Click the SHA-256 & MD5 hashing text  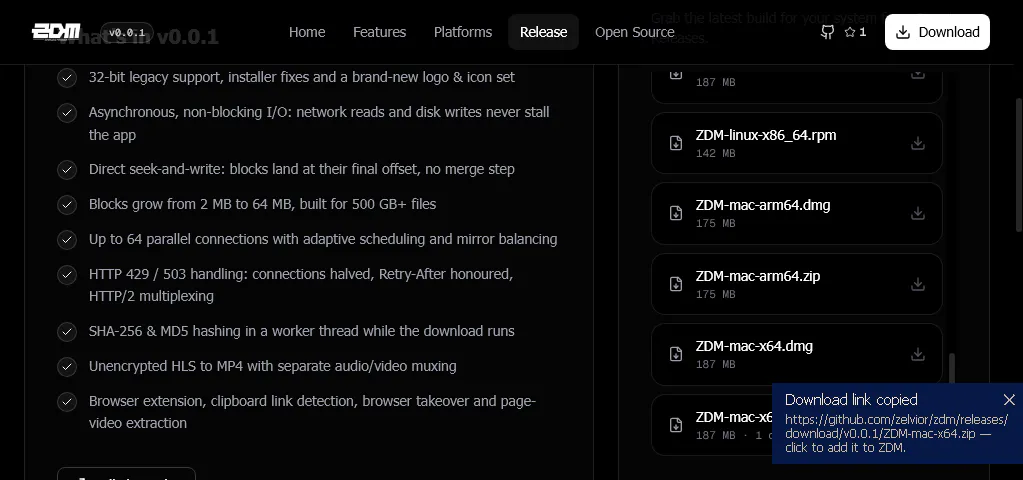tap(301, 331)
